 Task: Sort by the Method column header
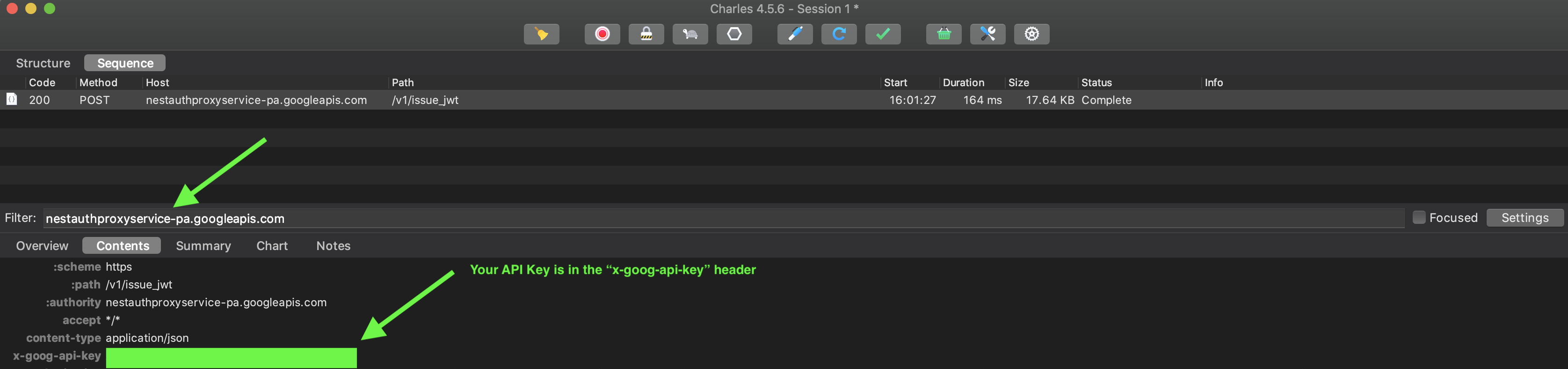[x=98, y=83]
